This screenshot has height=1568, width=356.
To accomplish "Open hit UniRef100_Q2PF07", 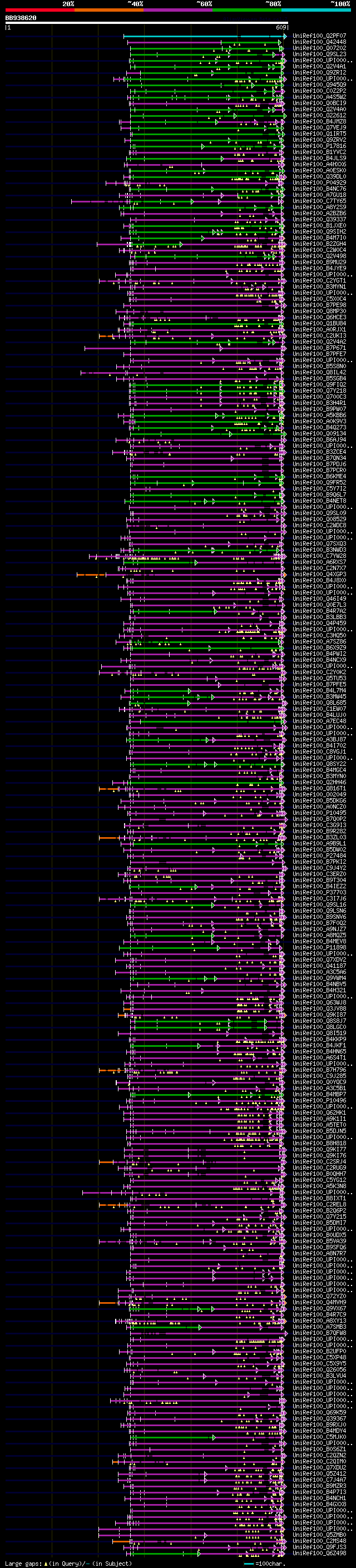I will [x=319, y=37].
